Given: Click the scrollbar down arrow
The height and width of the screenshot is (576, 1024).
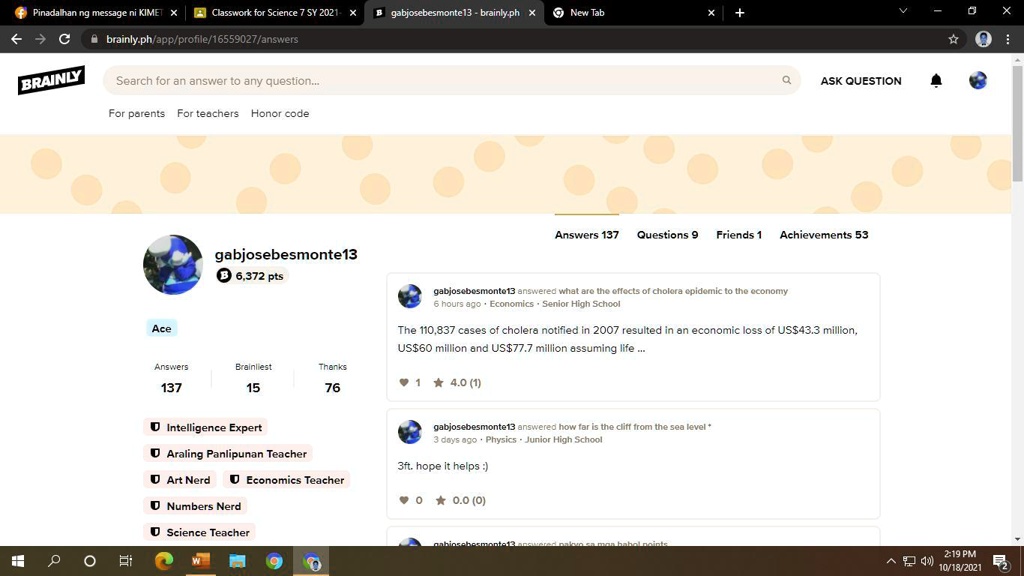Looking at the screenshot, I should point(1017,539).
